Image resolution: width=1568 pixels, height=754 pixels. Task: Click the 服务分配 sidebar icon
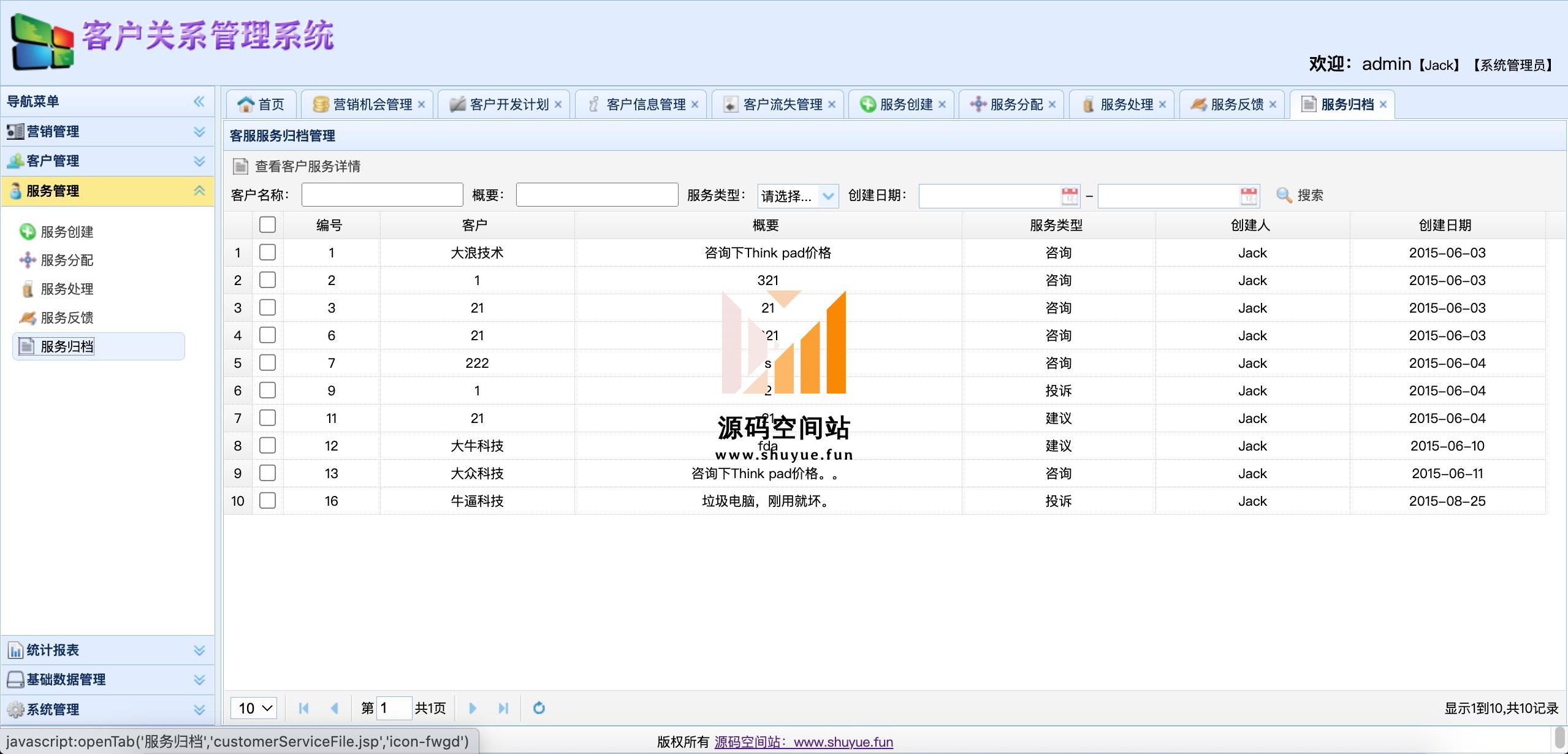28,260
